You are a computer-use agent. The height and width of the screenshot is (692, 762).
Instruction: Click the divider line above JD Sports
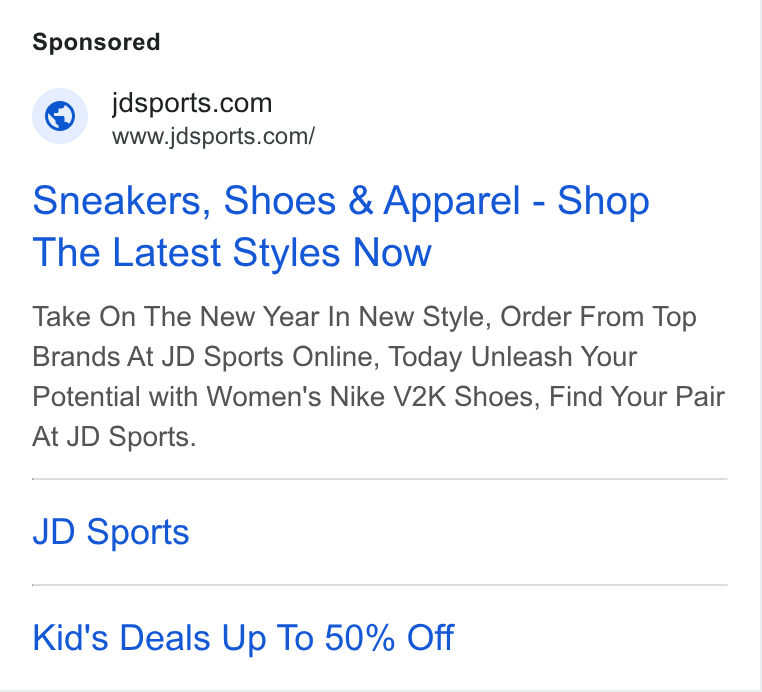(380, 479)
